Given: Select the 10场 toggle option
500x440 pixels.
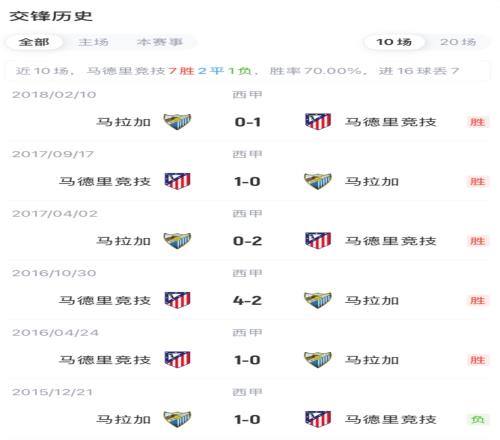Looking at the screenshot, I should [394, 42].
